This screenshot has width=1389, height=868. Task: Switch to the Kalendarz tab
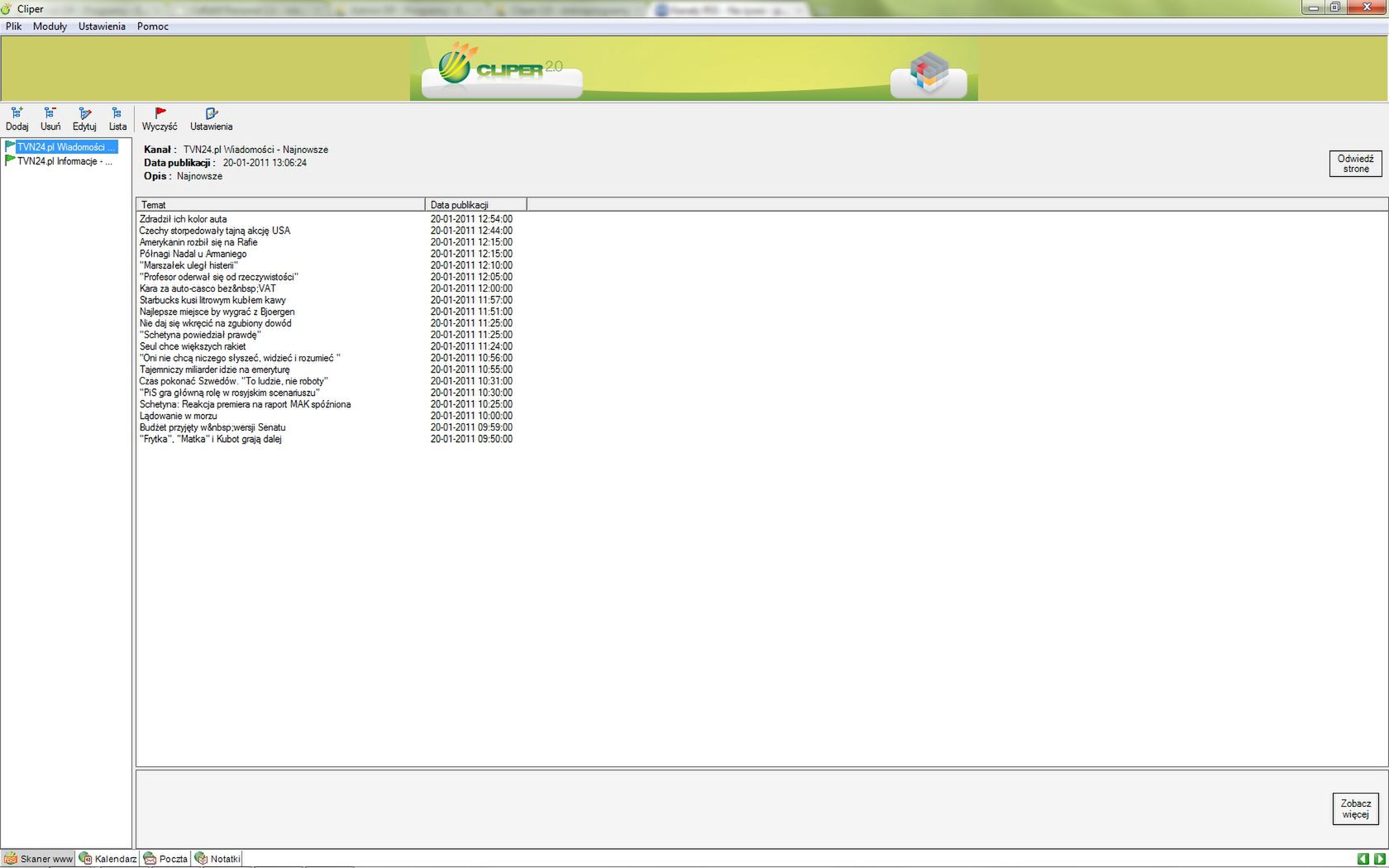tap(108, 859)
